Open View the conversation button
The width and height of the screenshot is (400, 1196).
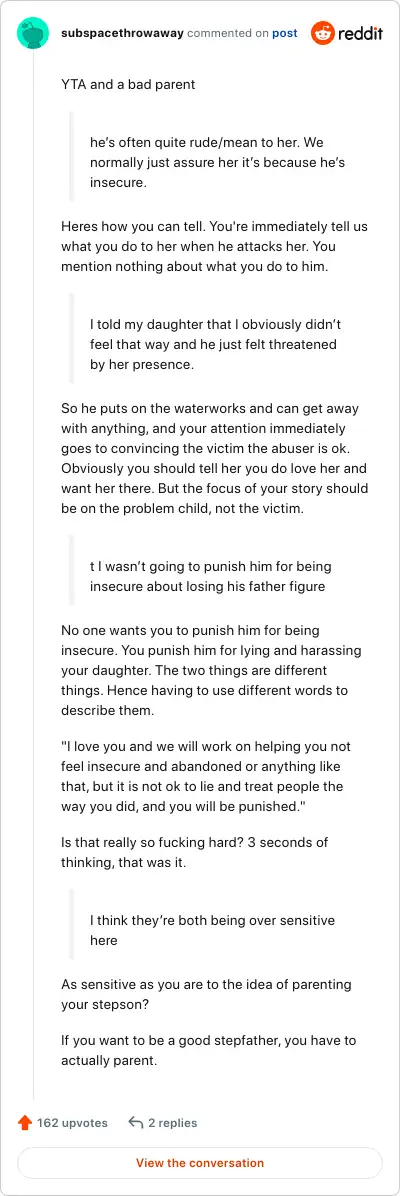click(x=200, y=1163)
